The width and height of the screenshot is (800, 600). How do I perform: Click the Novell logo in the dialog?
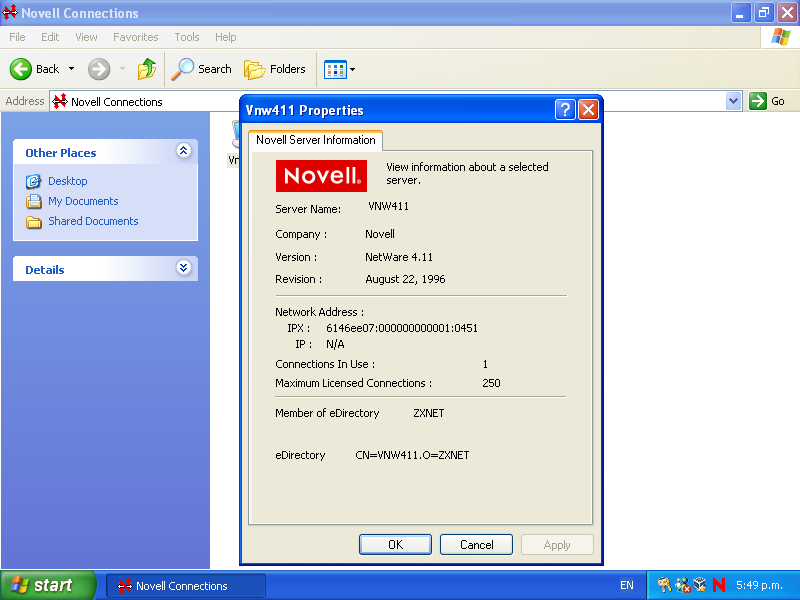[321, 176]
